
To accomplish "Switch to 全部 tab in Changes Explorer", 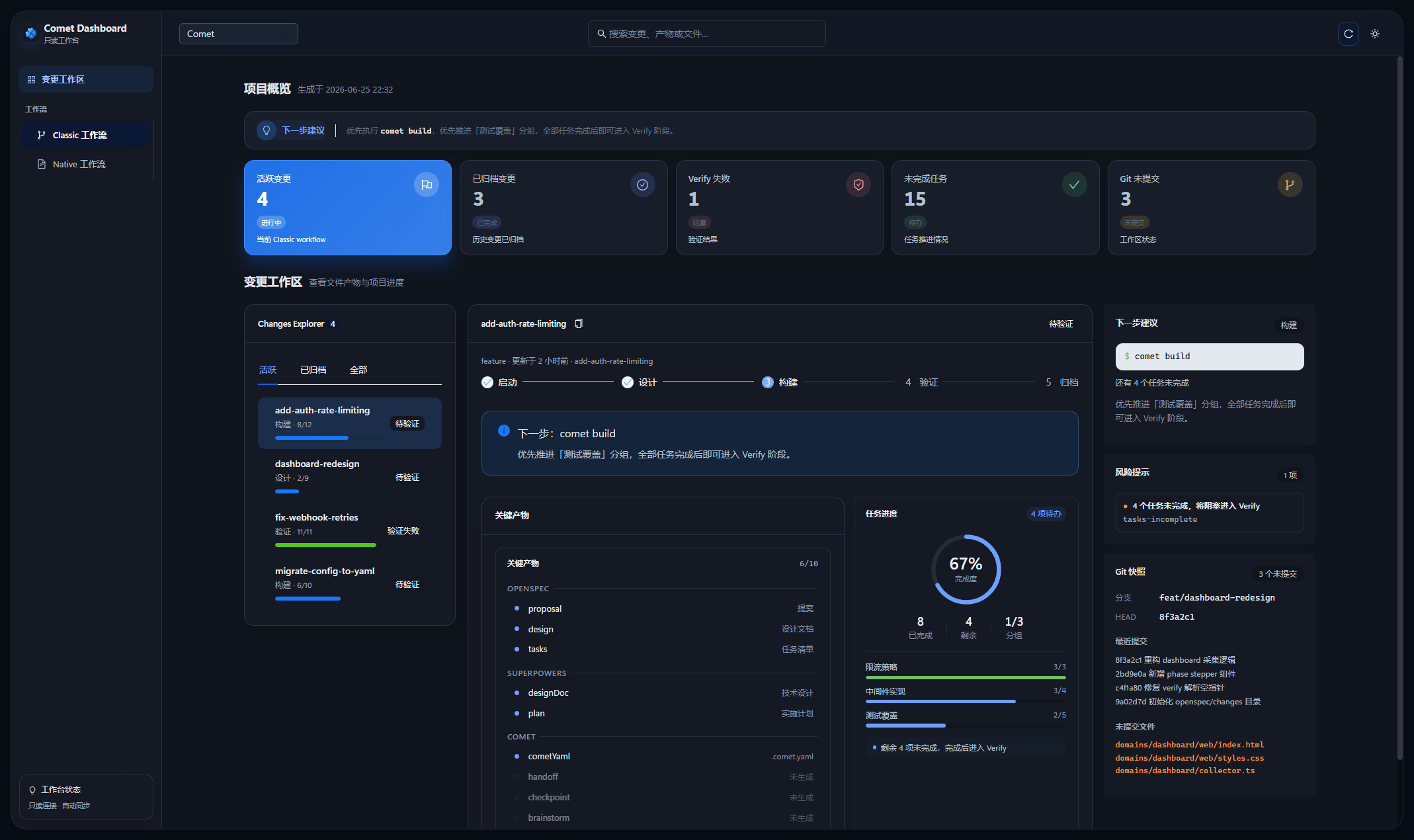I will (358, 370).
